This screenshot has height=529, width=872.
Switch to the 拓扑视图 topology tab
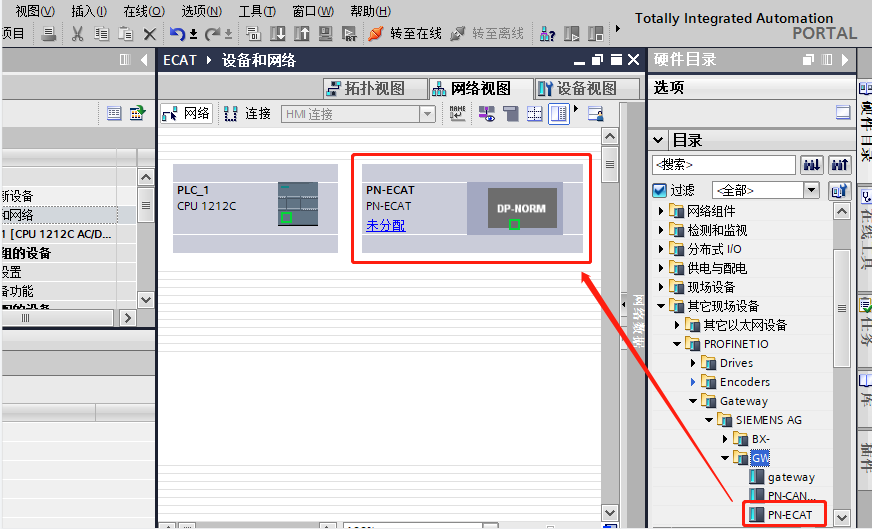(366, 88)
